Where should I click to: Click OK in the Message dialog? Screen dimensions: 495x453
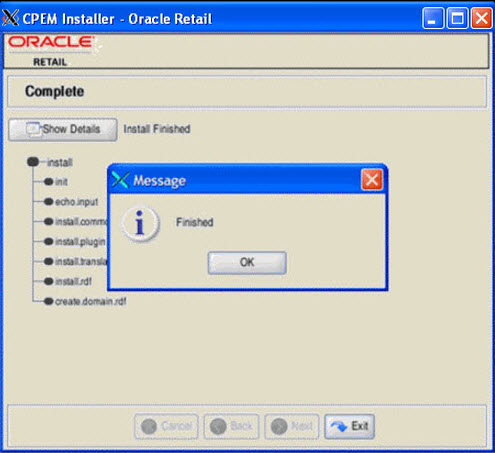point(247,263)
